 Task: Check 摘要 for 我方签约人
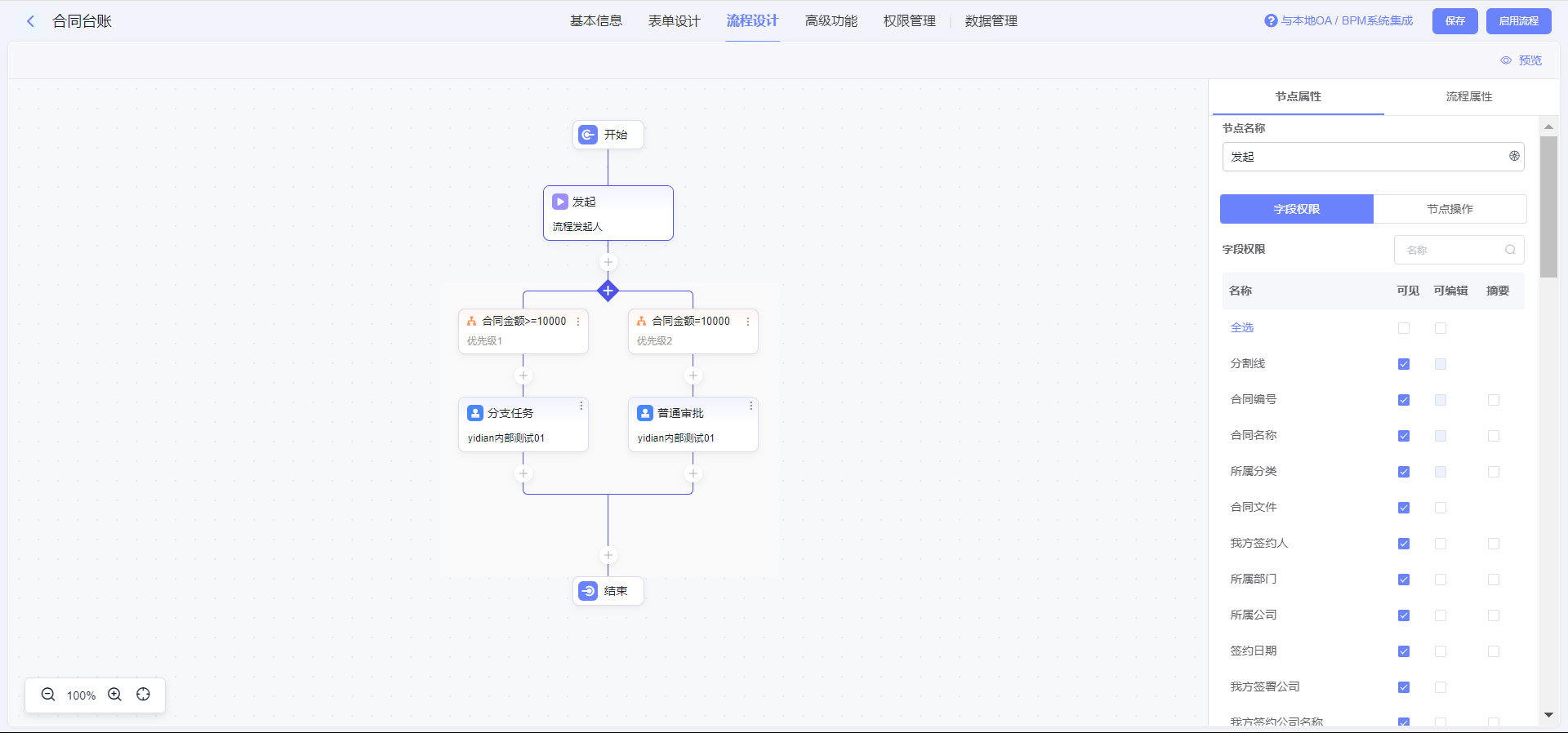click(x=1494, y=544)
